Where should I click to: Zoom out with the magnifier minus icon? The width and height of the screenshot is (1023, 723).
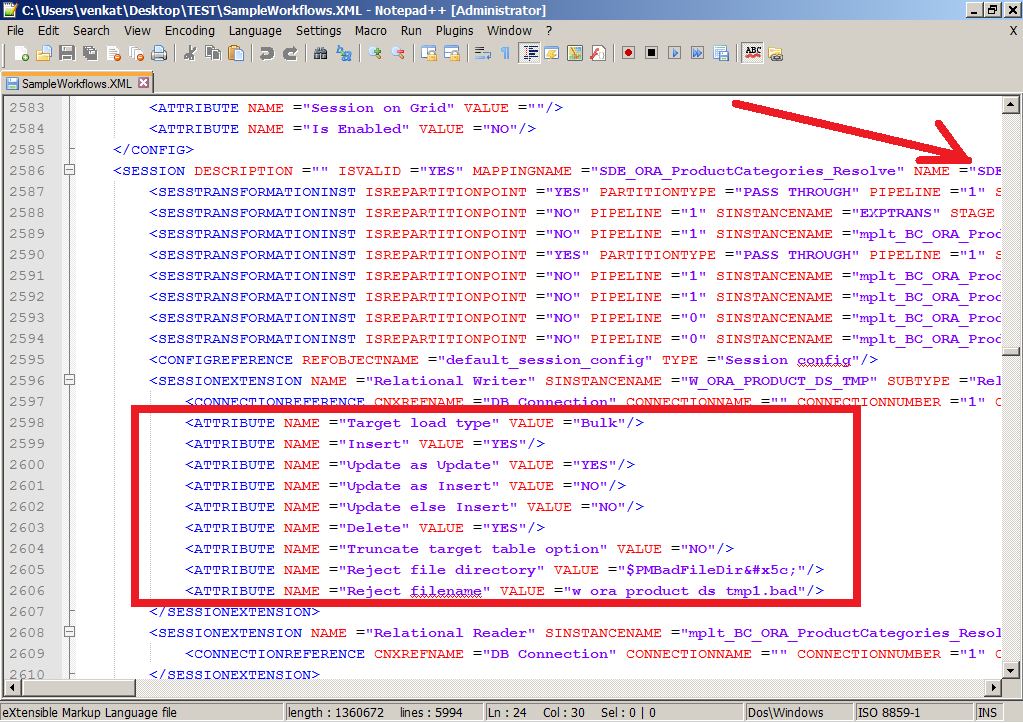(397, 54)
